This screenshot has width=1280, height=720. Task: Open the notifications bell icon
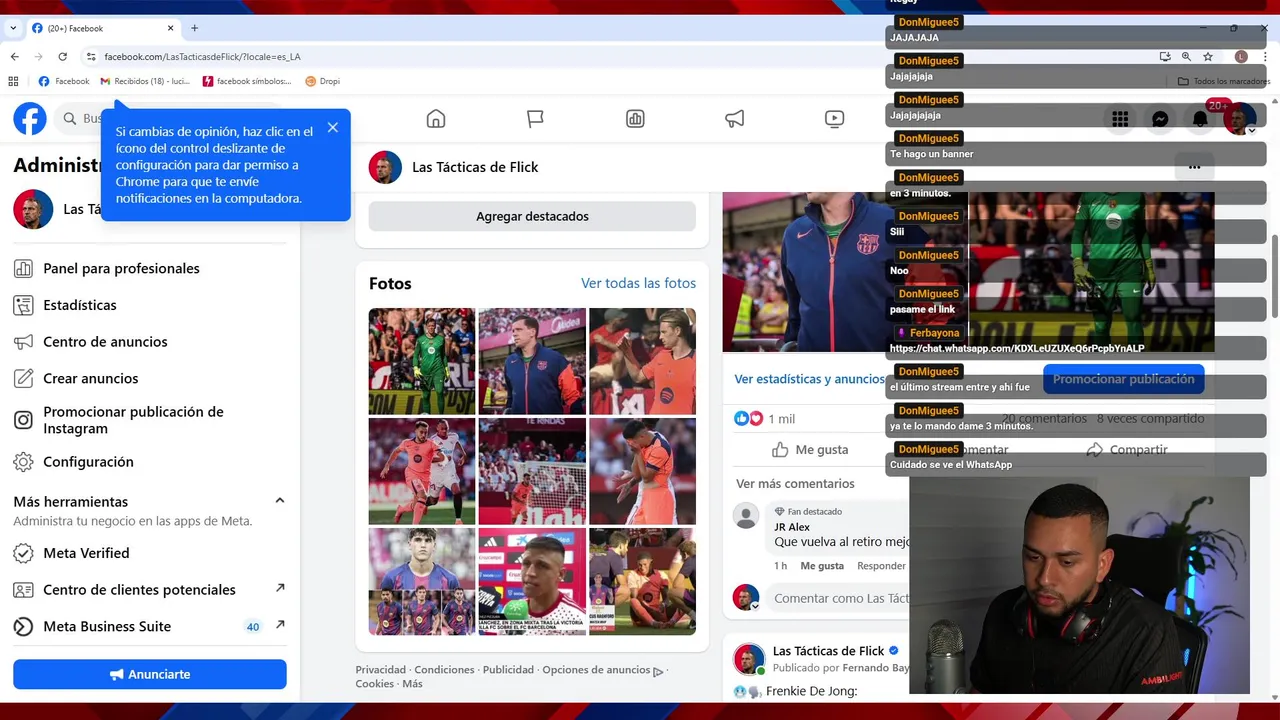pos(1200,119)
